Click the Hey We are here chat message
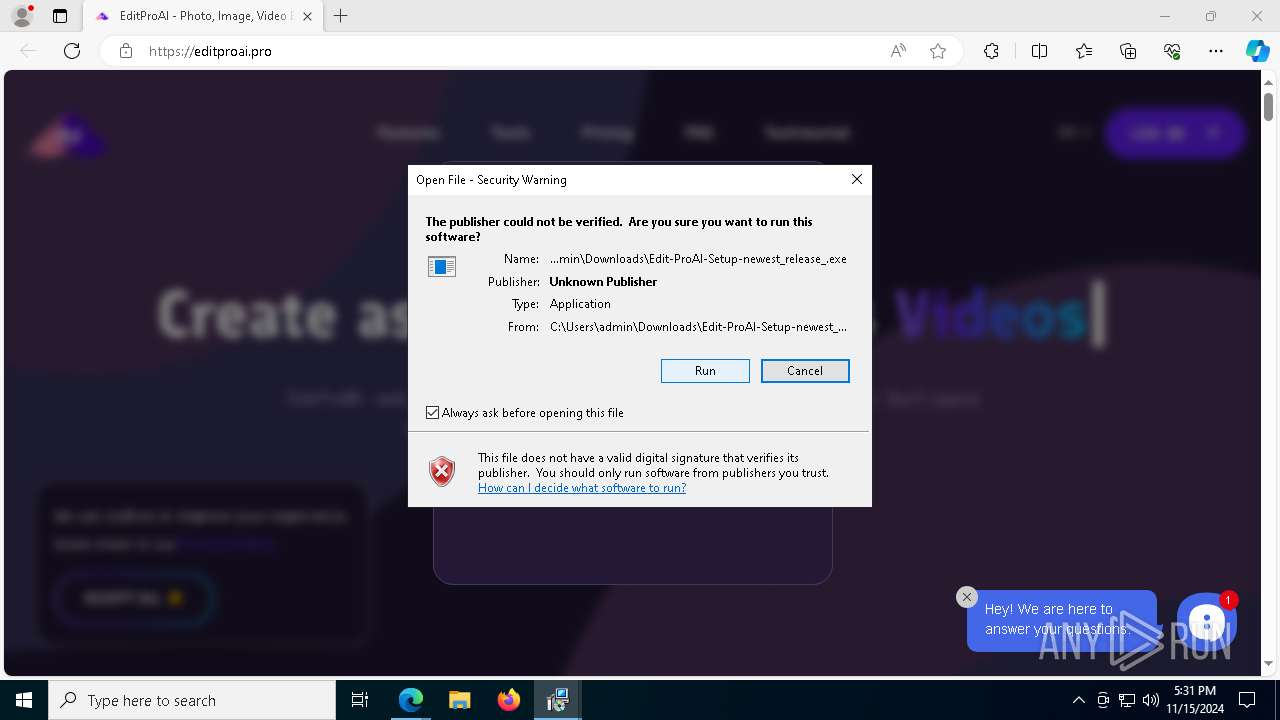 1062,620
